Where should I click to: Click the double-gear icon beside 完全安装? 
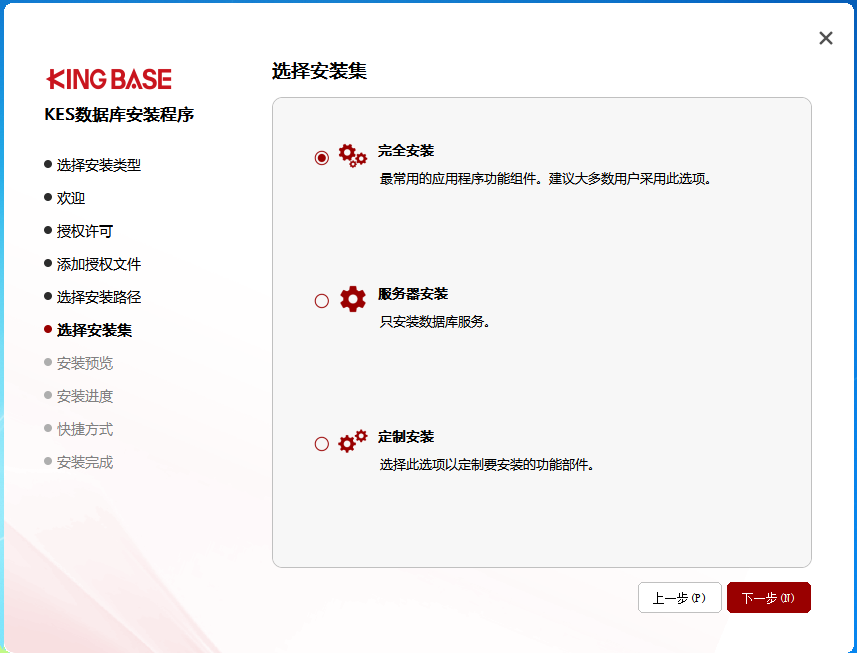(x=353, y=156)
